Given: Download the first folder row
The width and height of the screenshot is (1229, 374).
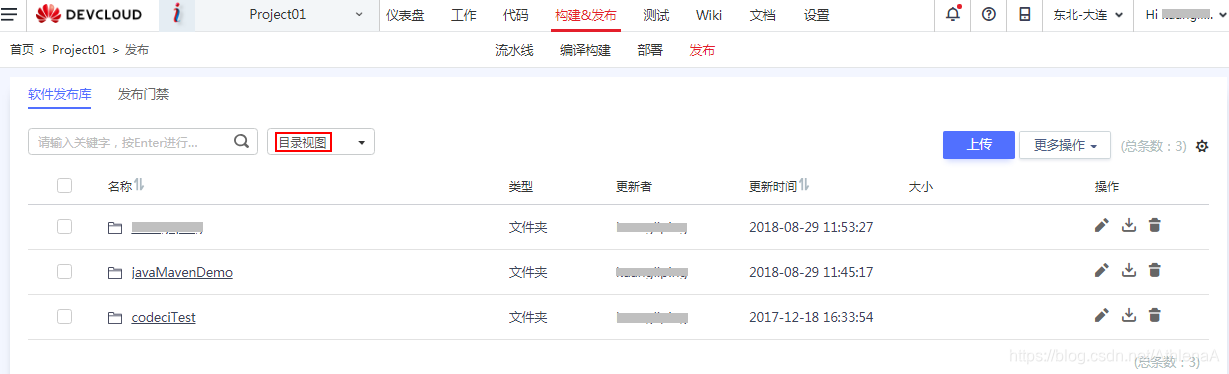Looking at the screenshot, I should point(1129,226).
